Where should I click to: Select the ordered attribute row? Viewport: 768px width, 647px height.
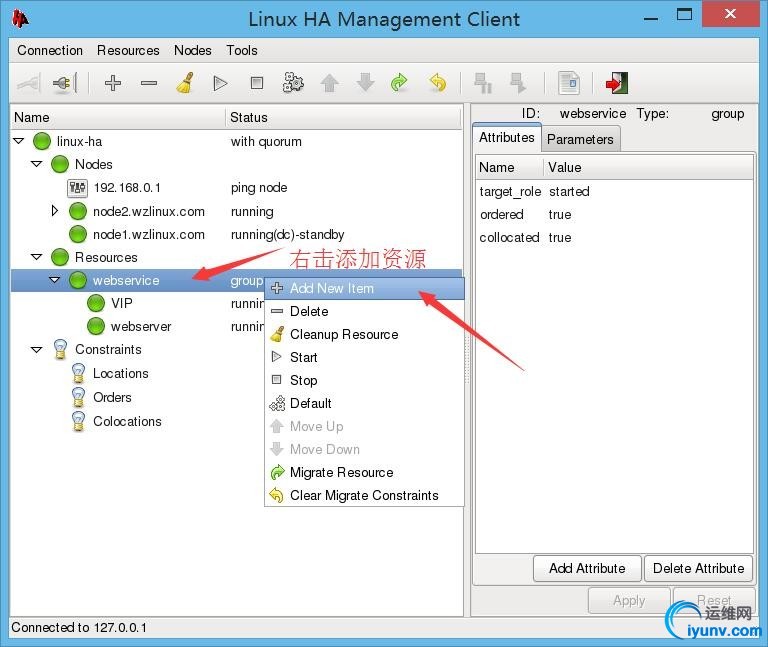614,215
